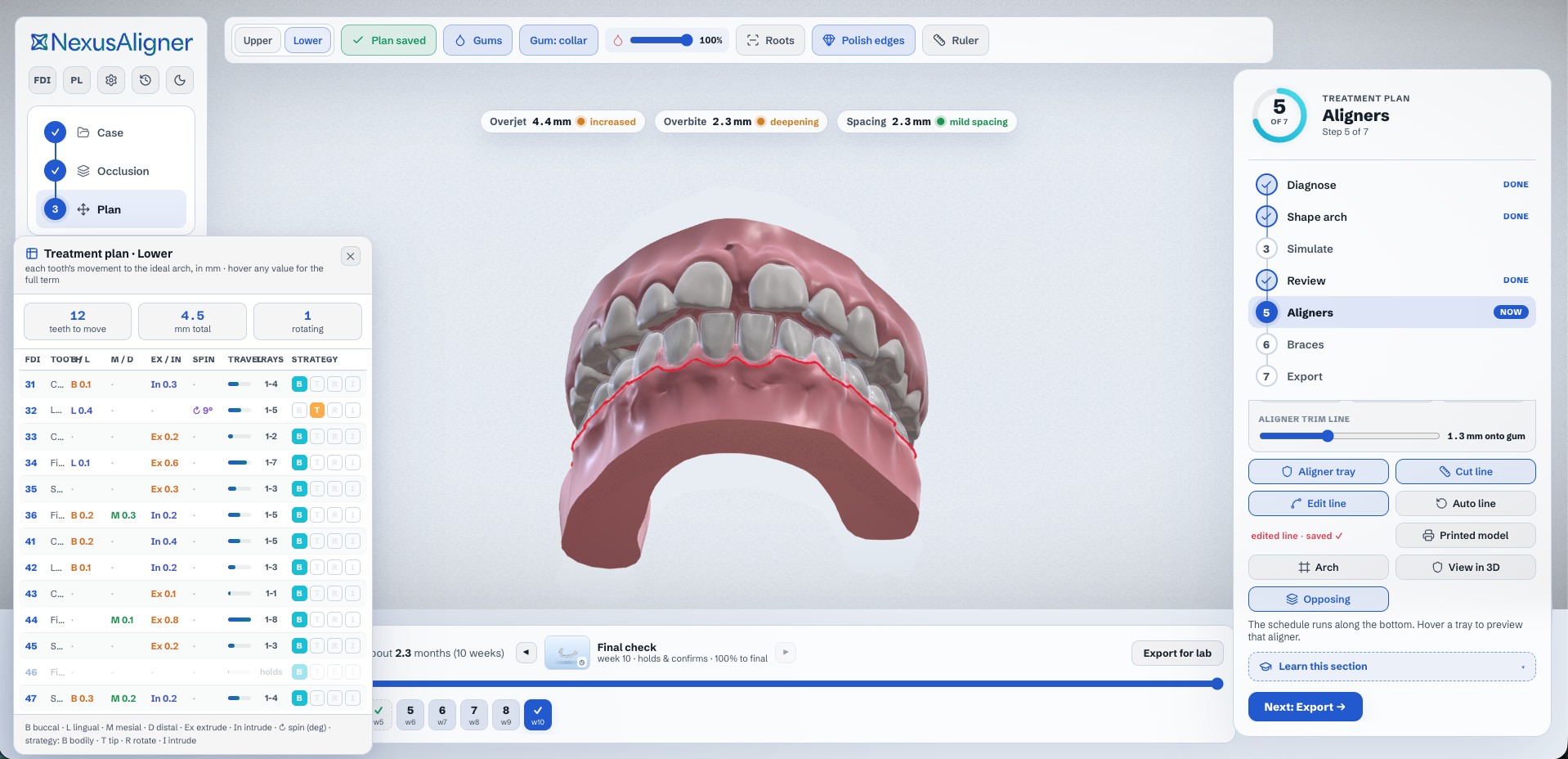Select tray 5 at week w6
The height and width of the screenshot is (759, 1568).
point(410,714)
